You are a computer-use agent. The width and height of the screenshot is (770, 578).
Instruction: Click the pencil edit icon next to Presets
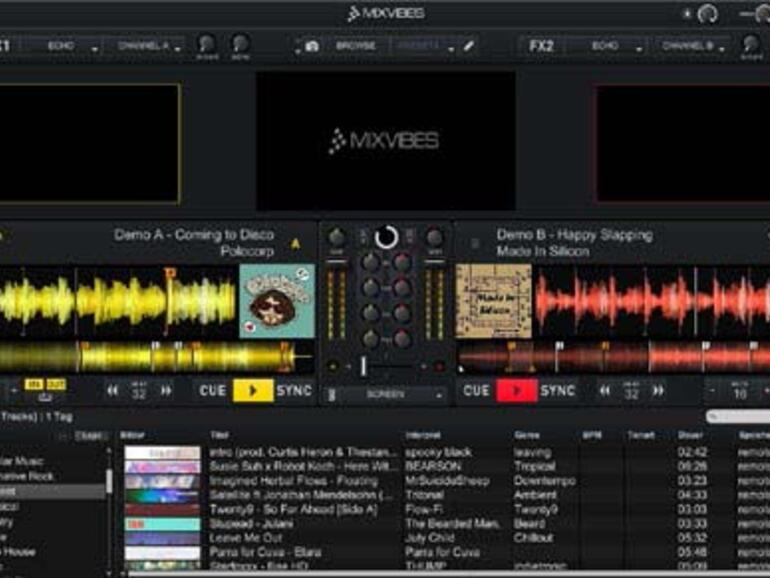coord(469,46)
